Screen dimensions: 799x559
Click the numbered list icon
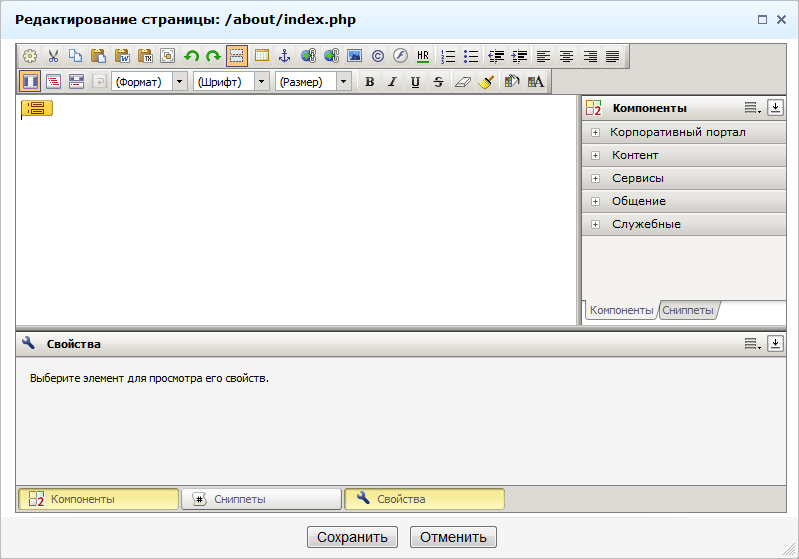coord(448,56)
